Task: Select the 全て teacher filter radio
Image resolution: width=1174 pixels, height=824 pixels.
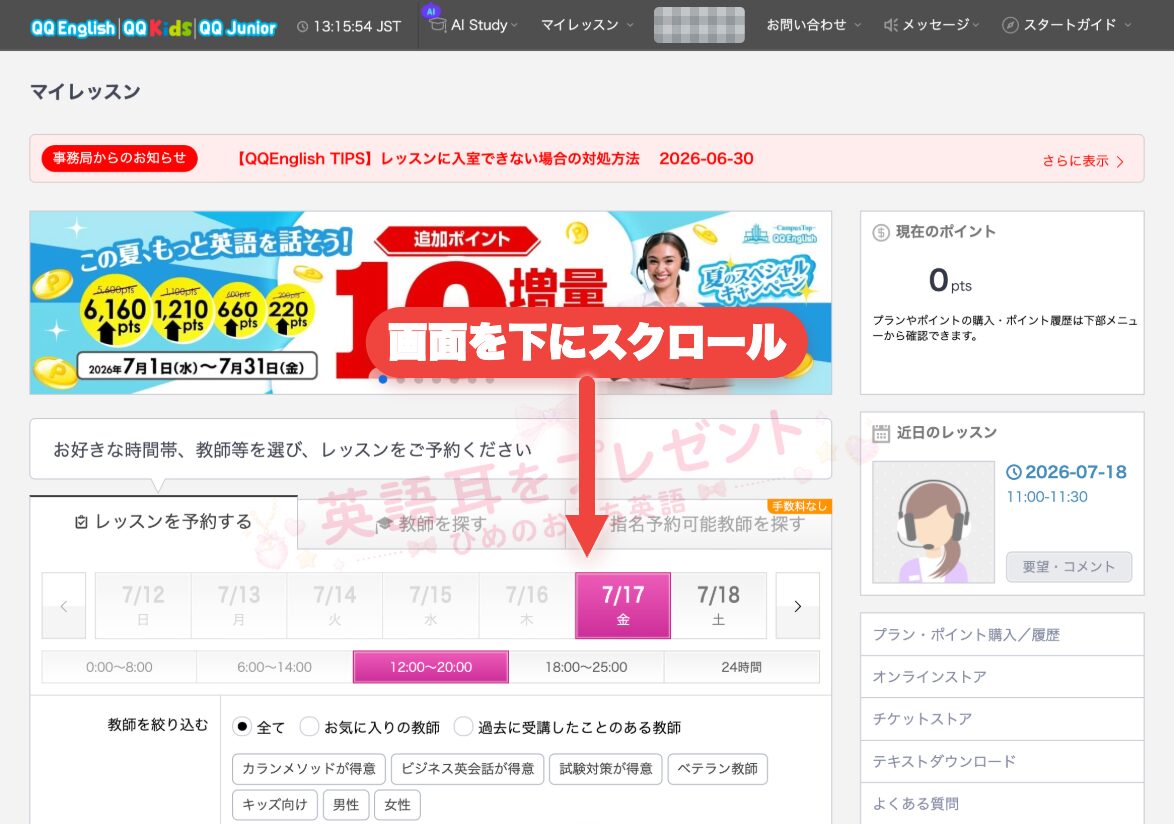Action: (x=242, y=726)
